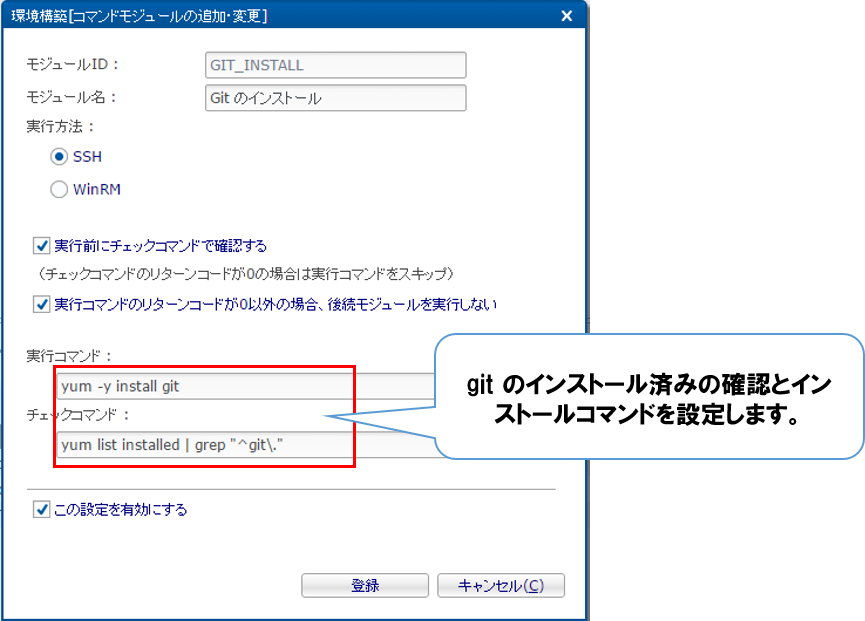Image resolution: width=865 pixels, height=621 pixels.
Task: Click the モジュールID field GIT_INSTALL
Action: [x=335, y=65]
